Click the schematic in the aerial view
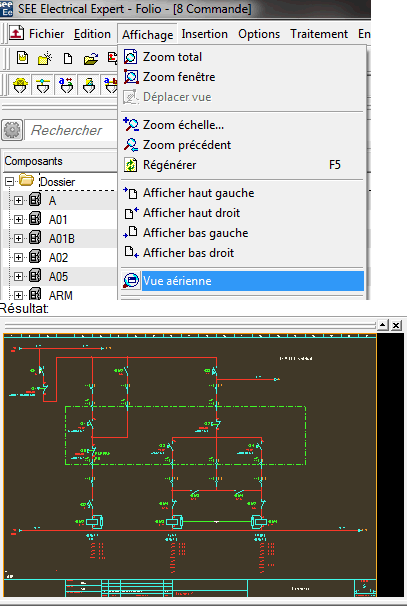This screenshot has height=607, width=407. [190, 465]
